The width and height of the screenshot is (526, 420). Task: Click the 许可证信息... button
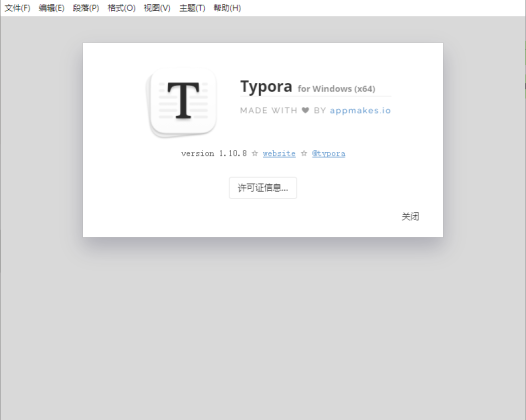[263, 188]
